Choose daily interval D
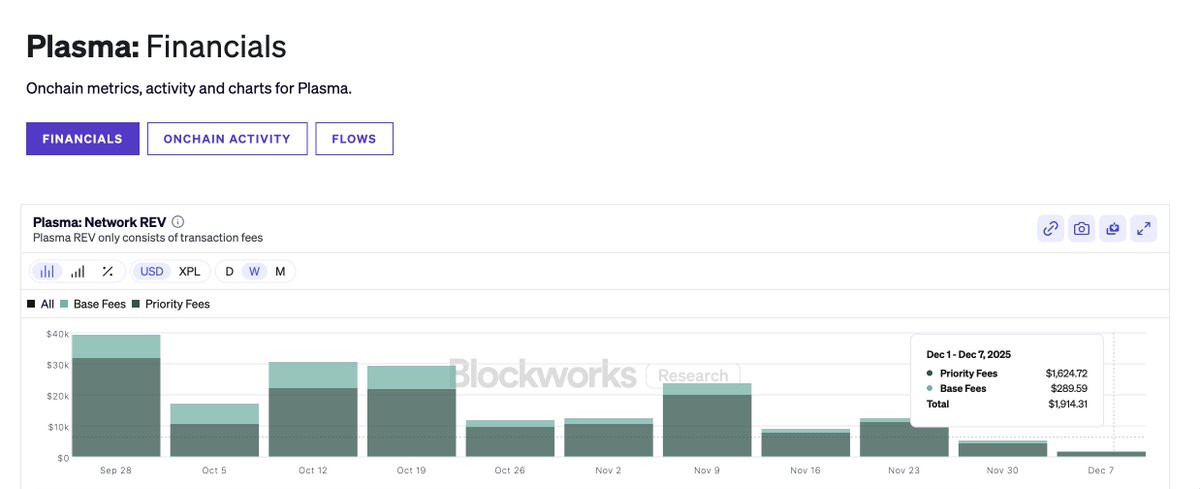This screenshot has height=489, width=1200. pyautogui.click(x=229, y=271)
